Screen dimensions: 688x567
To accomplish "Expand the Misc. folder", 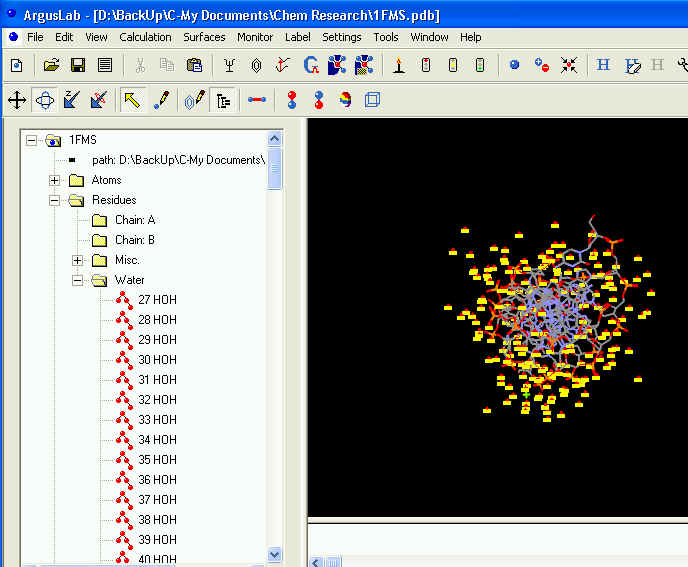I will point(78,260).
